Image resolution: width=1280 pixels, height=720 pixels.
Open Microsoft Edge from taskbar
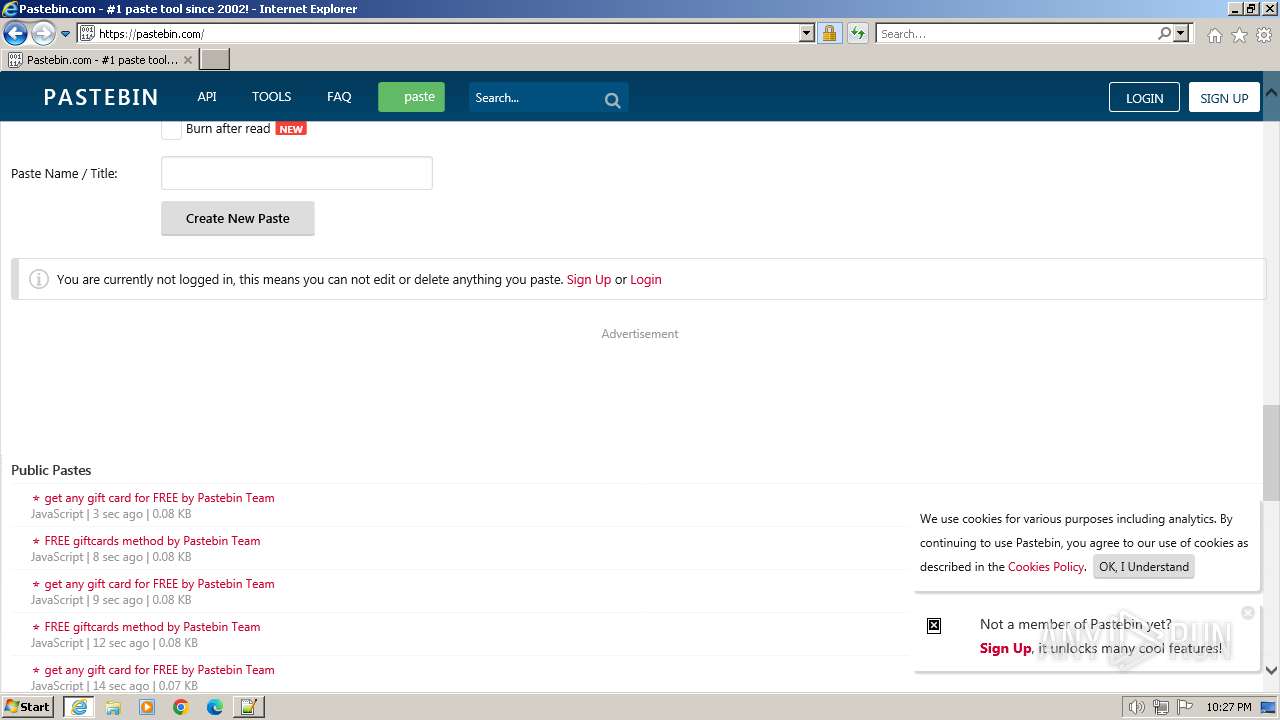pyautogui.click(x=215, y=707)
